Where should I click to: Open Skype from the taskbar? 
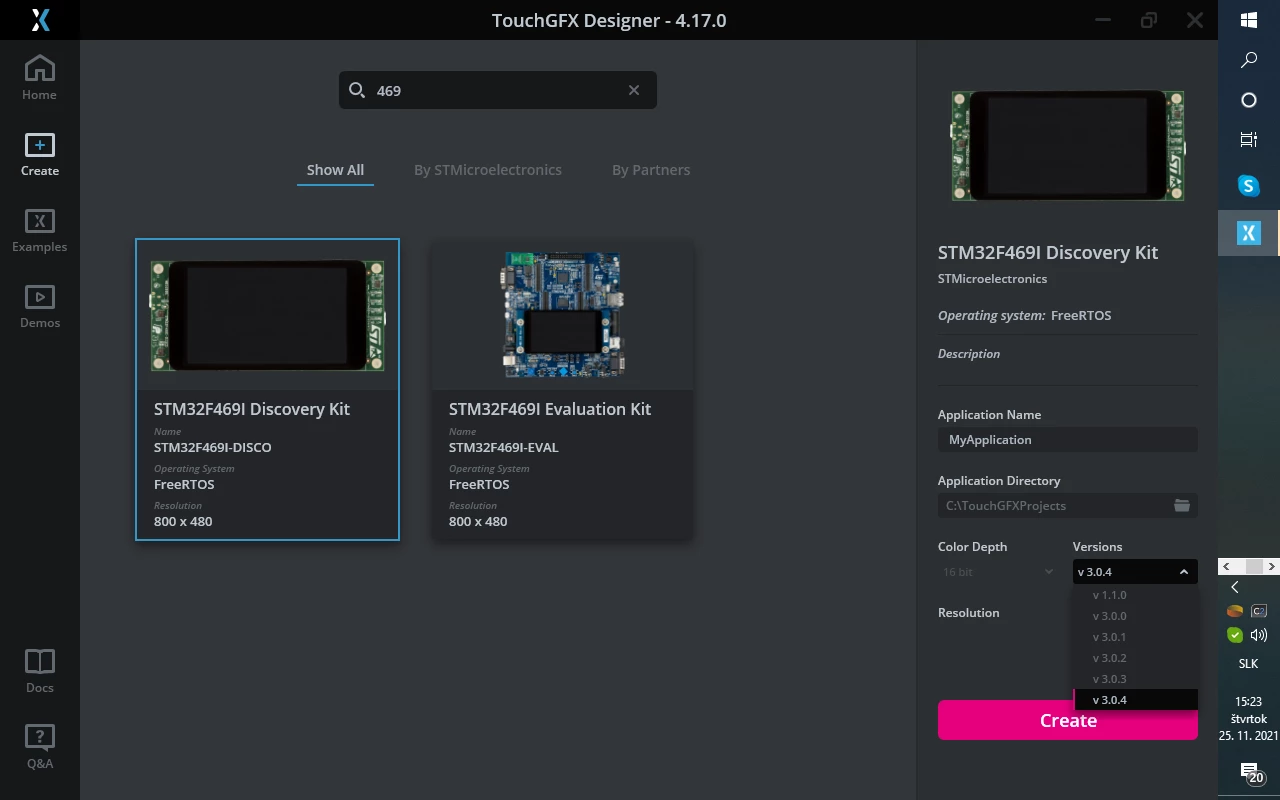coord(1249,186)
